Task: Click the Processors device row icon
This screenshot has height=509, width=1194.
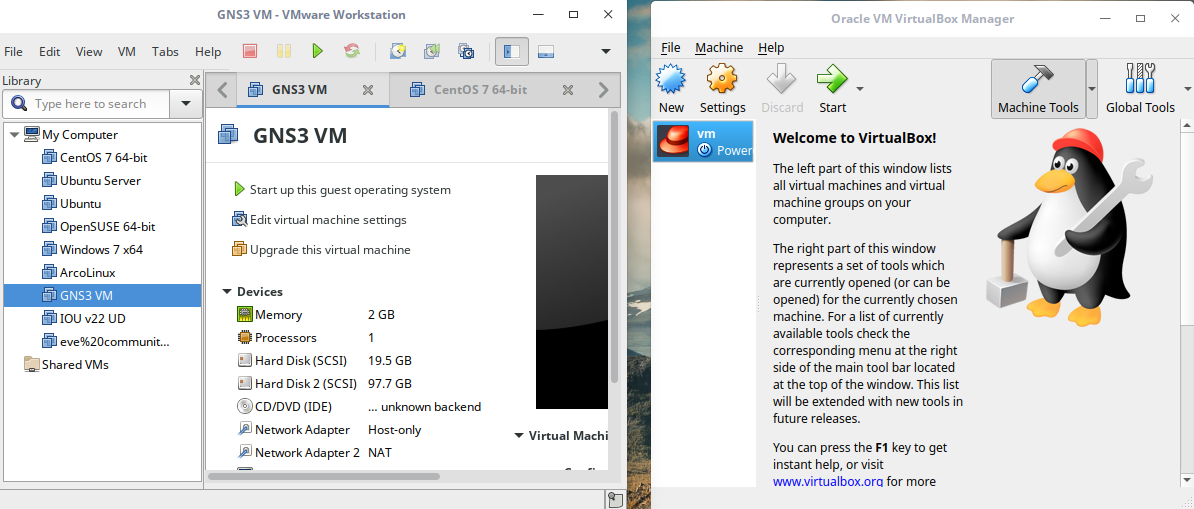Action: pyautogui.click(x=244, y=337)
